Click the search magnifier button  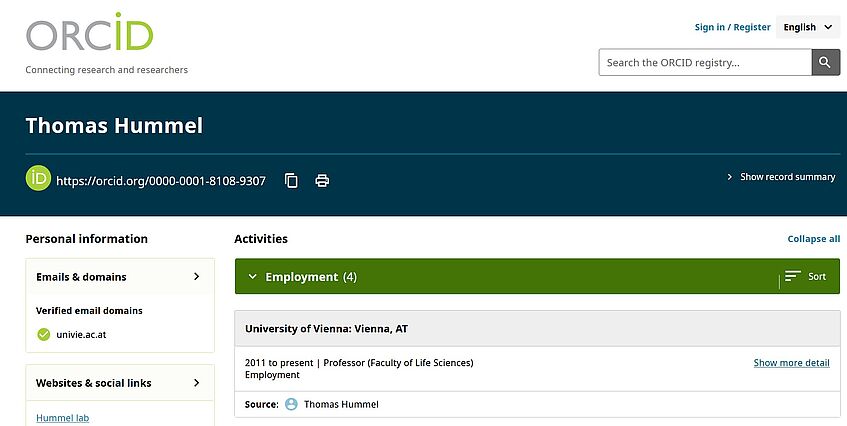[x=825, y=62]
